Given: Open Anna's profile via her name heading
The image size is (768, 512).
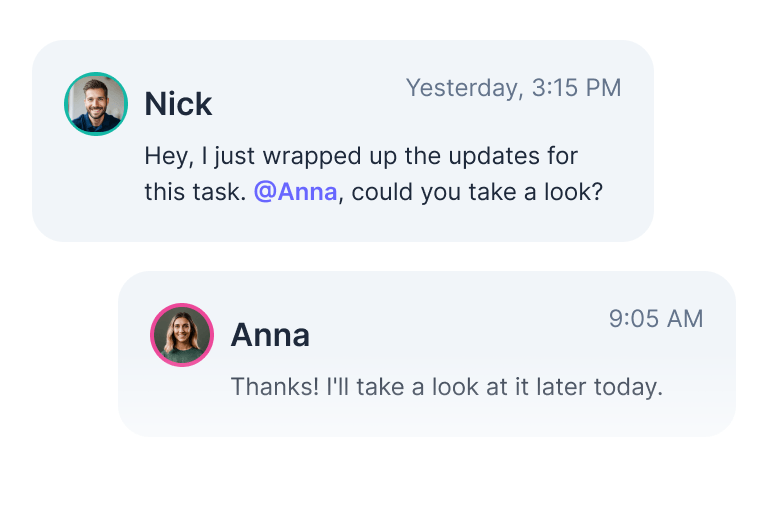Looking at the screenshot, I should coord(270,335).
